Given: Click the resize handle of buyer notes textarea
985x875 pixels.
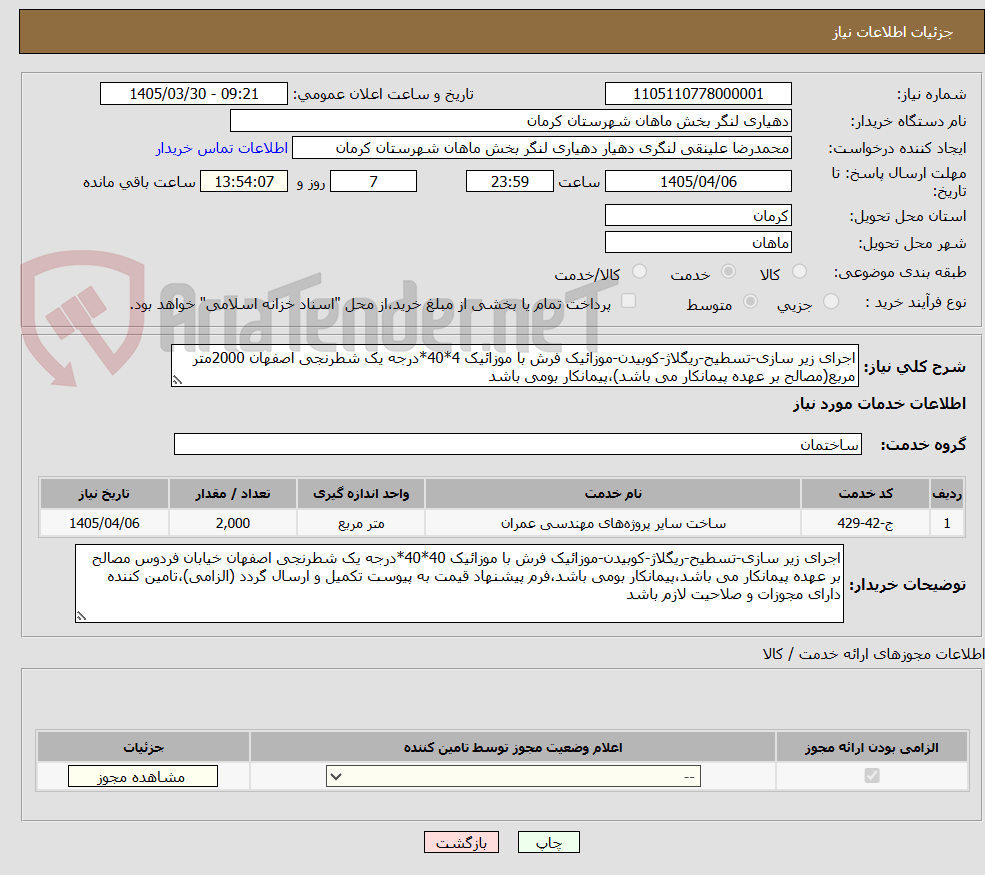Looking at the screenshot, I should 81,617.
